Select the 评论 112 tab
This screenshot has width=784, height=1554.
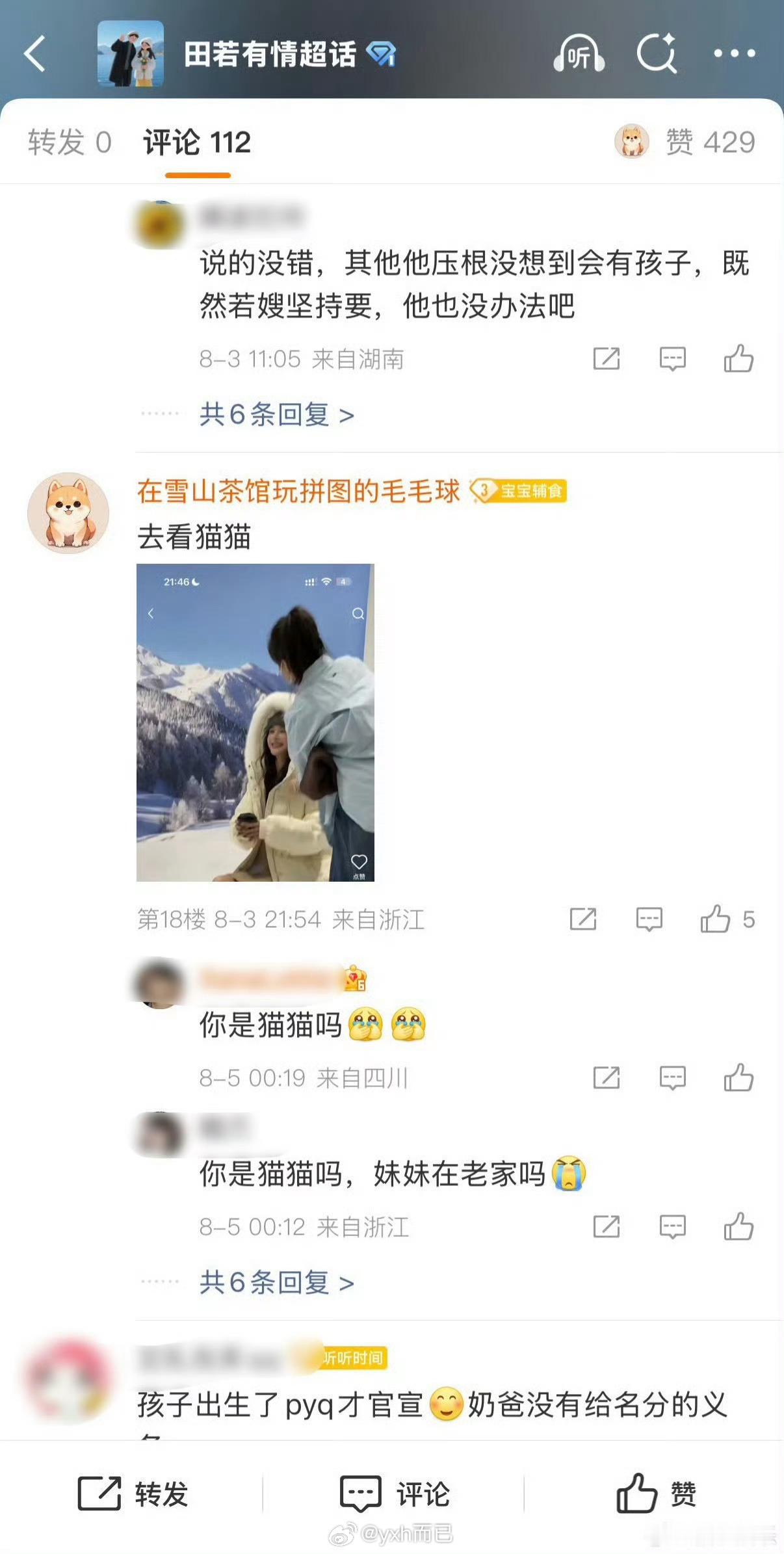[197, 142]
